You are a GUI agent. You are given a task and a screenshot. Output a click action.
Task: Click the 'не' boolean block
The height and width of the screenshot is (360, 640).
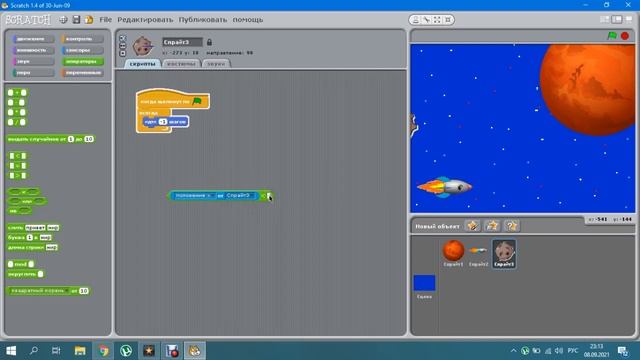pos(19,211)
